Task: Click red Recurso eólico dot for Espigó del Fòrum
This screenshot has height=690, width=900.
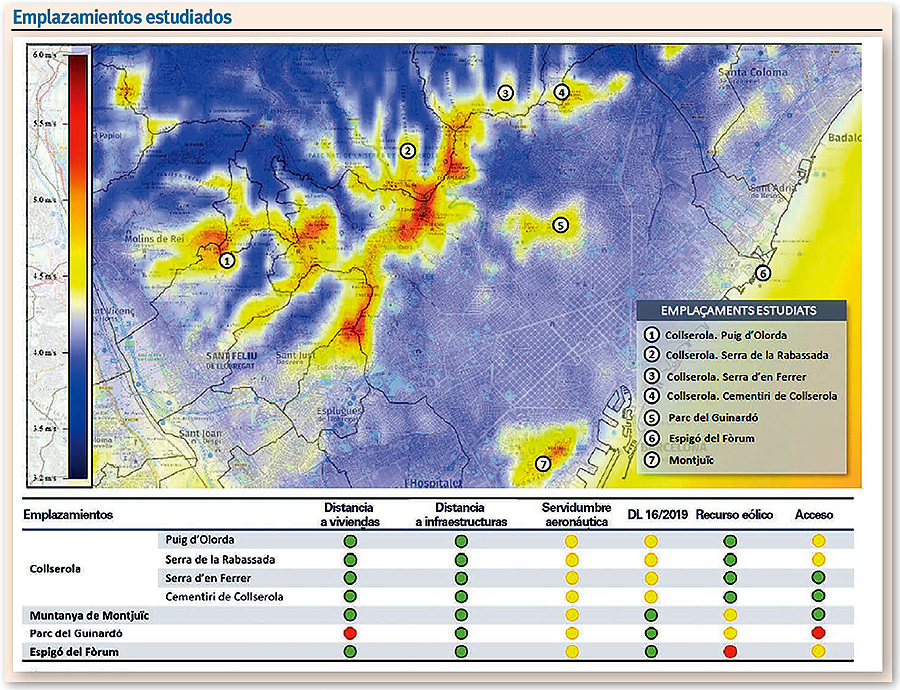Action: [x=730, y=652]
